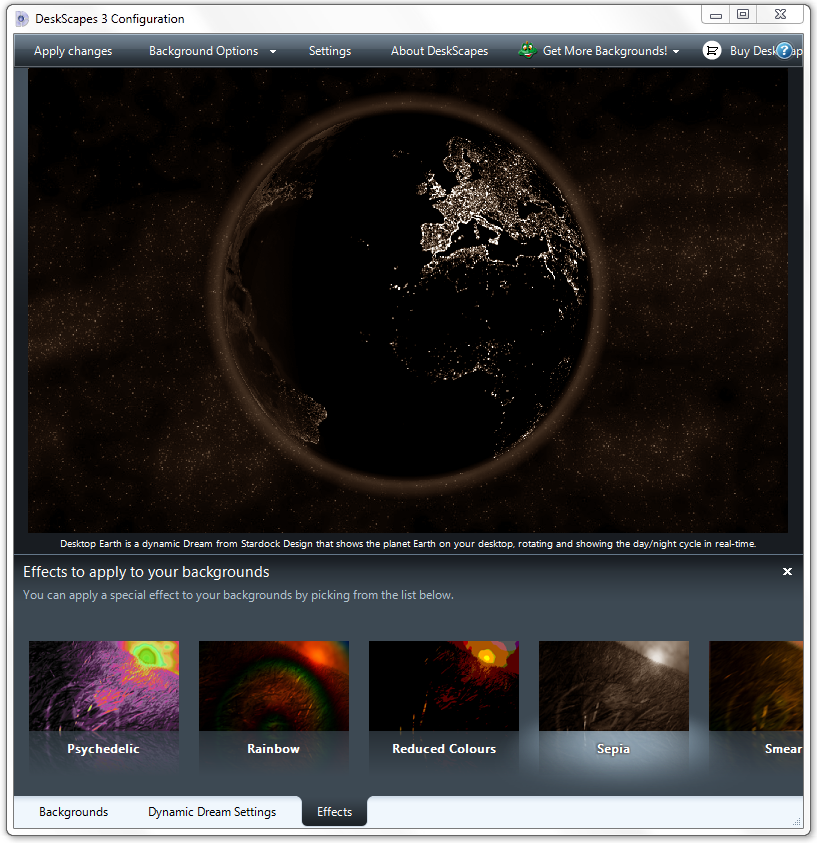The width and height of the screenshot is (817, 843).
Task: Open the Settings menu item
Action: (330, 51)
